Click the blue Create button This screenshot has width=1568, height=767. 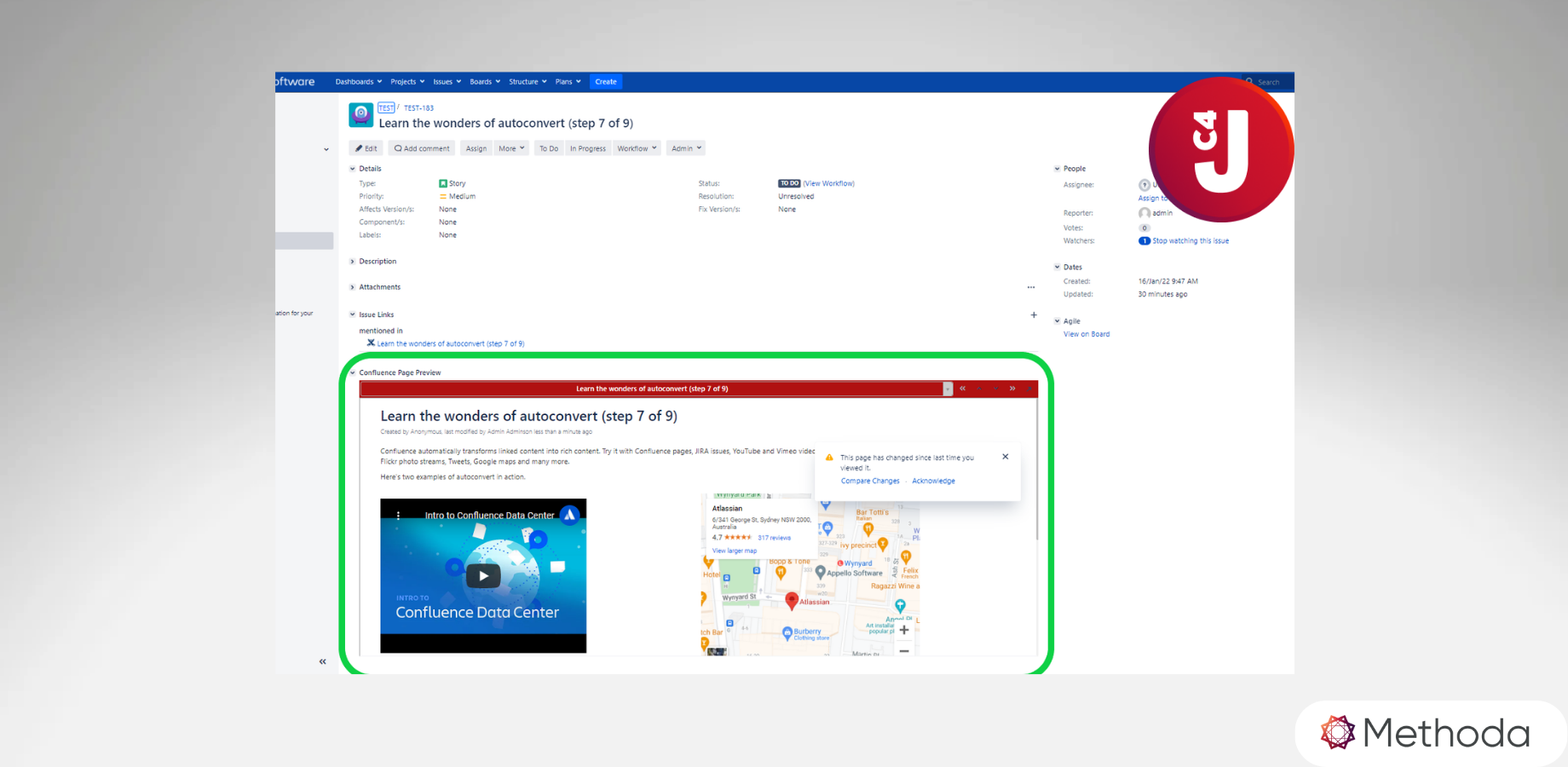coord(606,82)
